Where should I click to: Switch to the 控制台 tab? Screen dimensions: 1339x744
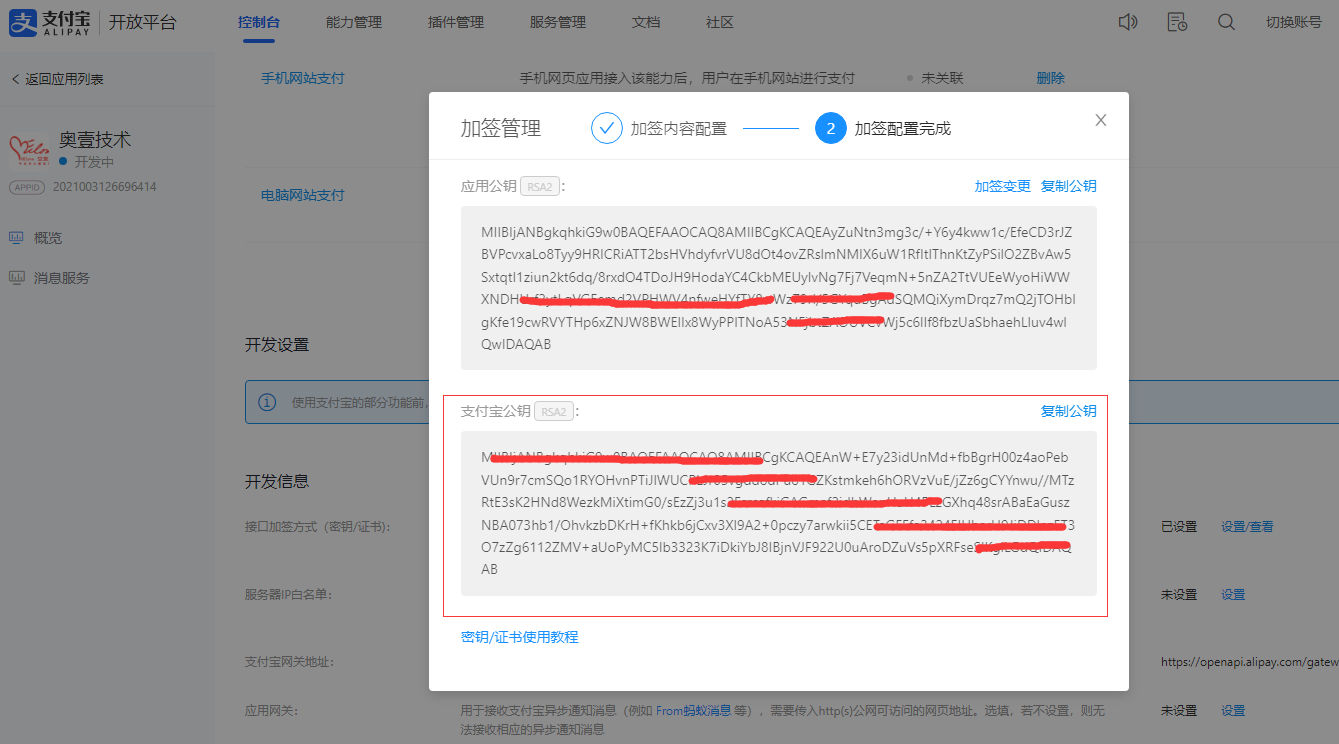259,22
